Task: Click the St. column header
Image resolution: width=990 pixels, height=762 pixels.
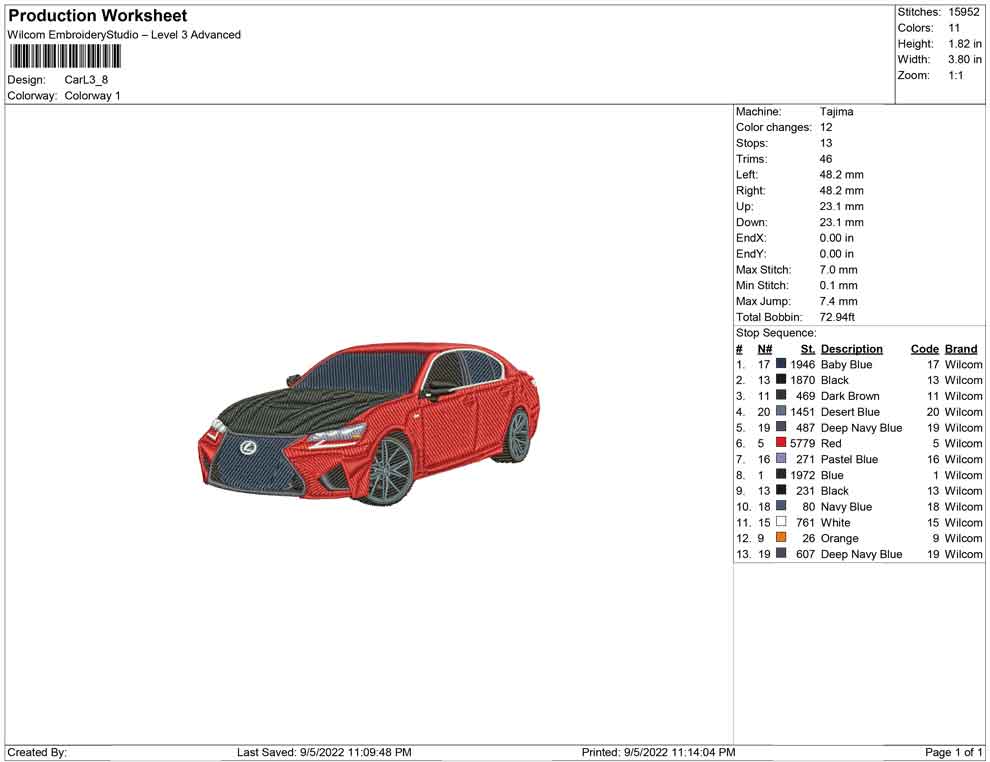Action: pyautogui.click(x=807, y=349)
